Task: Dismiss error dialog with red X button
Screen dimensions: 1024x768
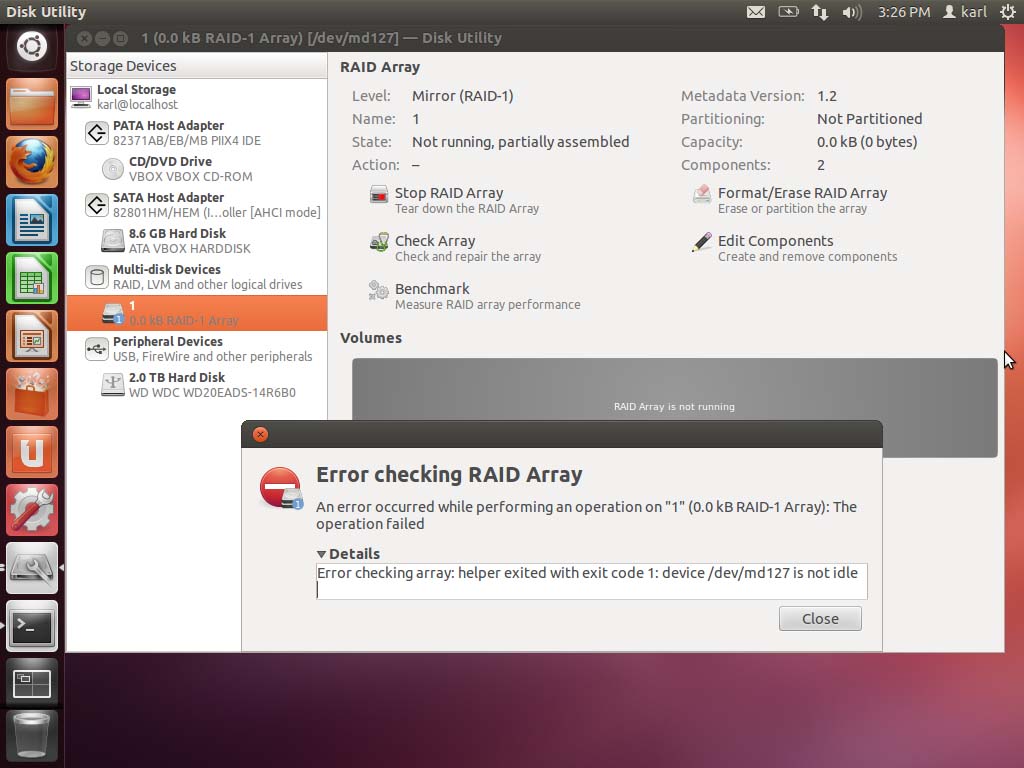Action: coord(260,434)
